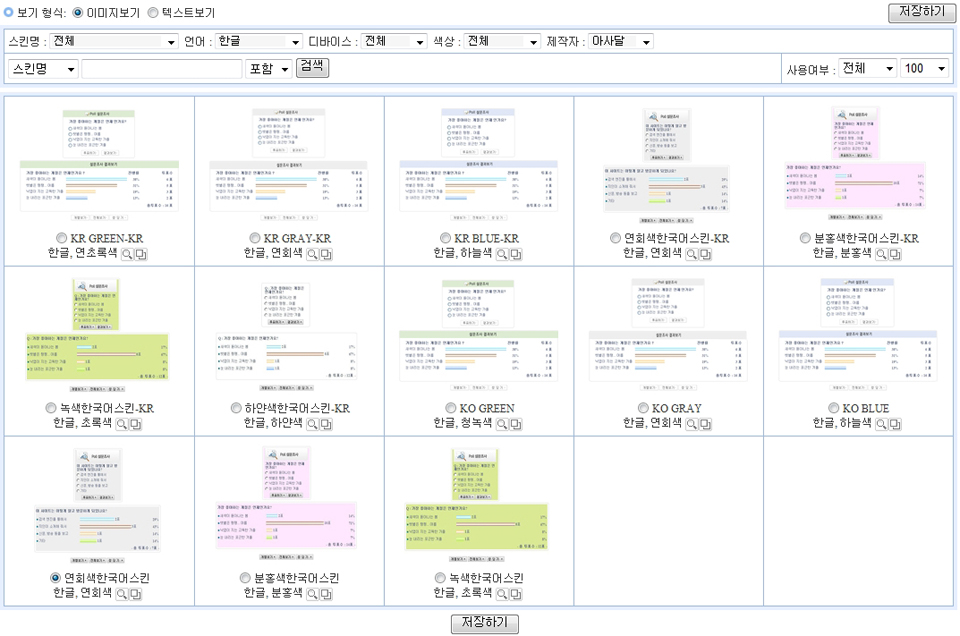The height and width of the screenshot is (636, 960).
Task: Click the 검색 search button
Action: (313, 67)
